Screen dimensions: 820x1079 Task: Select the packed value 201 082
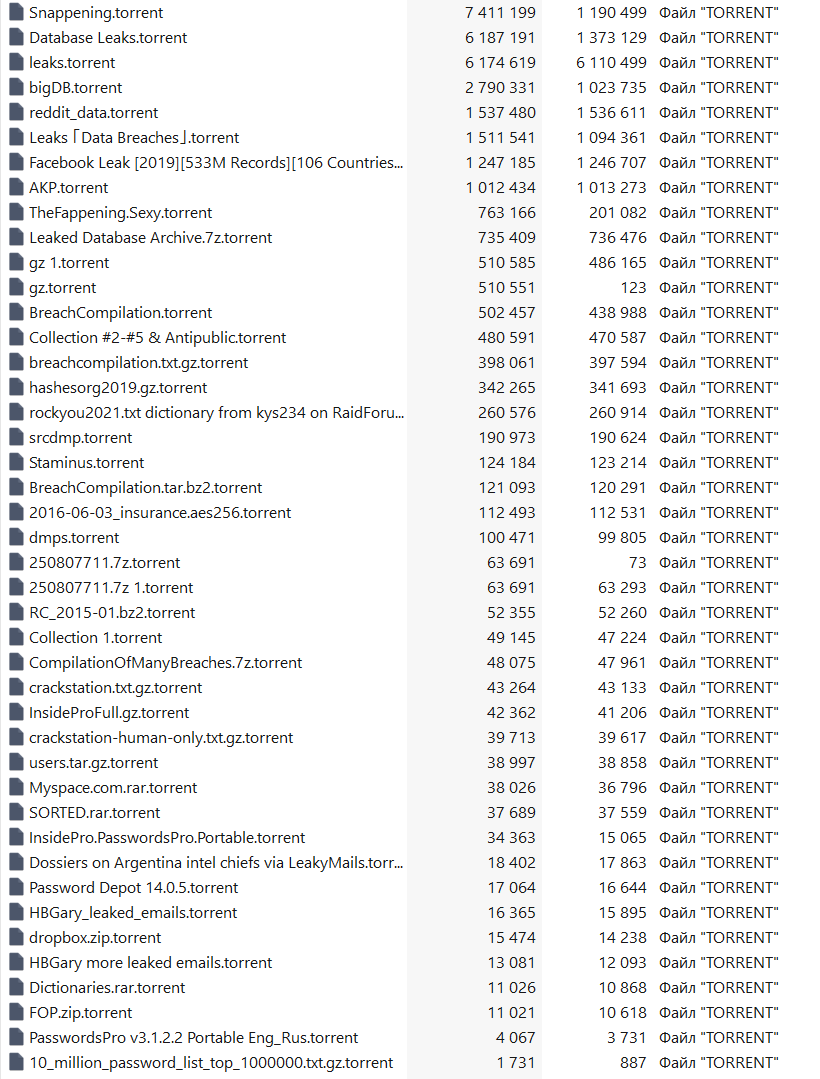coord(618,213)
